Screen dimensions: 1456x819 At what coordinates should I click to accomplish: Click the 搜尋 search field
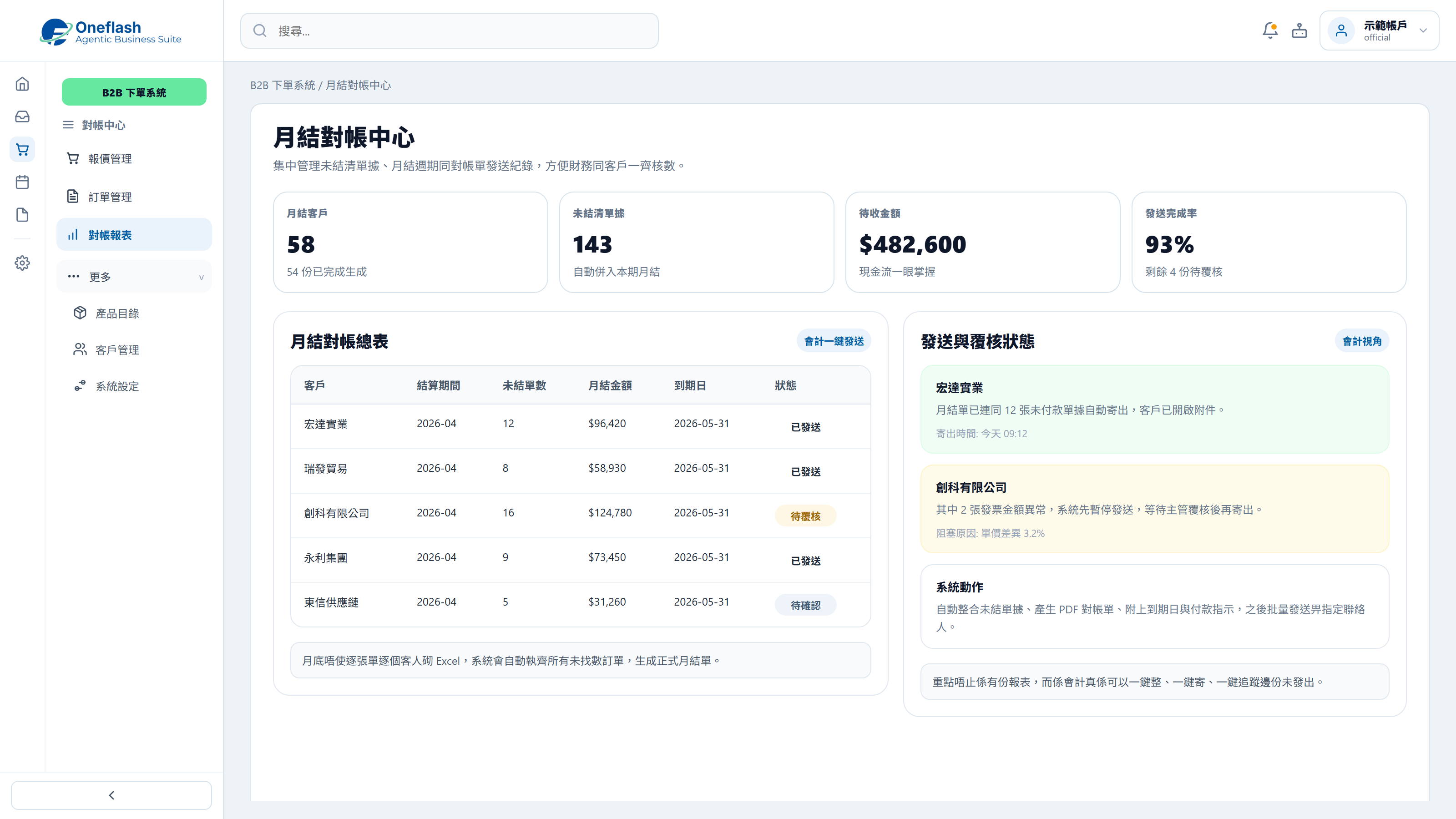450,30
